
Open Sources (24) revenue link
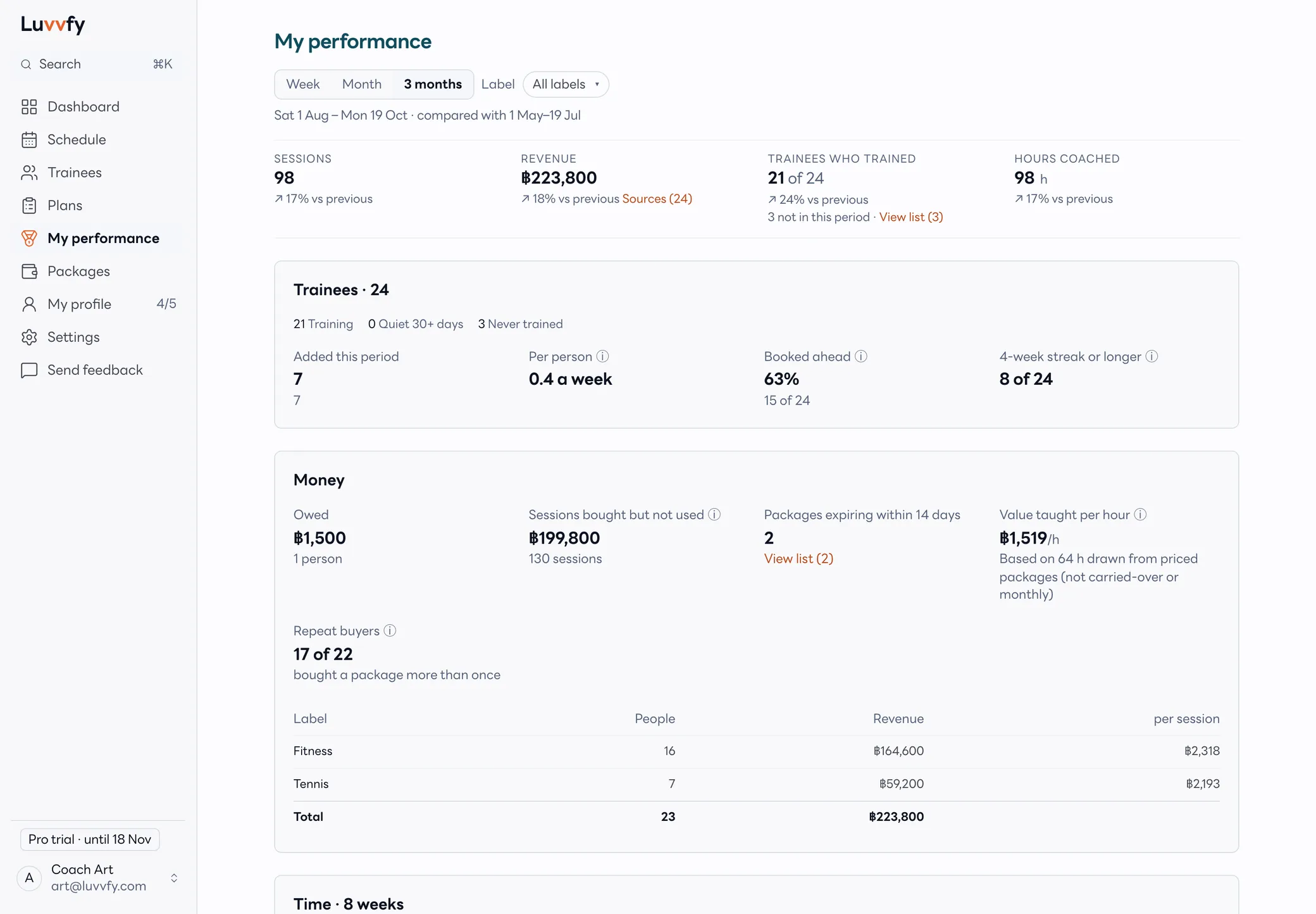click(x=657, y=199)
